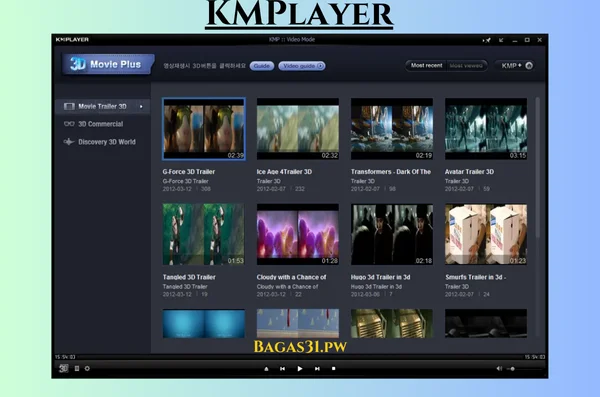The height and width of the screenshot is (397, 600).
Task: Open the Avatar Trailer 3D thumbnail
Action: (486, 129)
